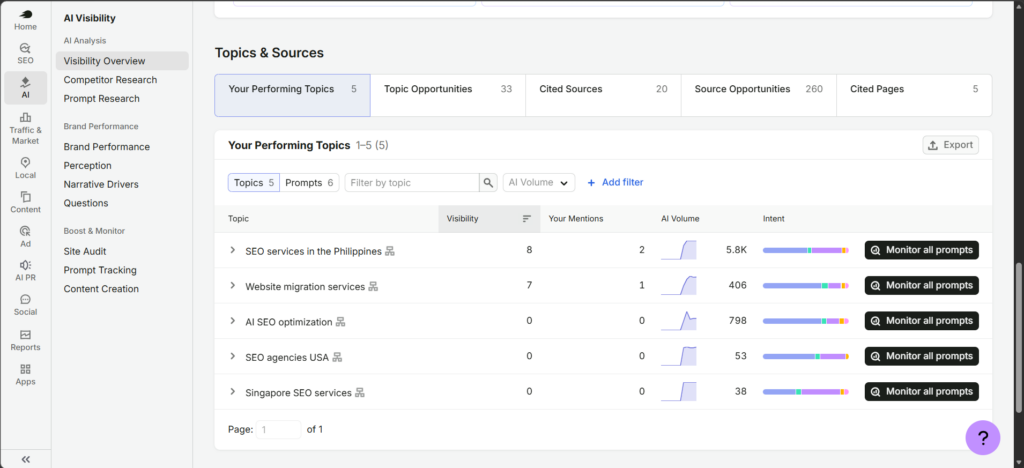Click the Export button
This screenshot has height=468, width=1024.
pyautogui.click(x=951, y=145)
